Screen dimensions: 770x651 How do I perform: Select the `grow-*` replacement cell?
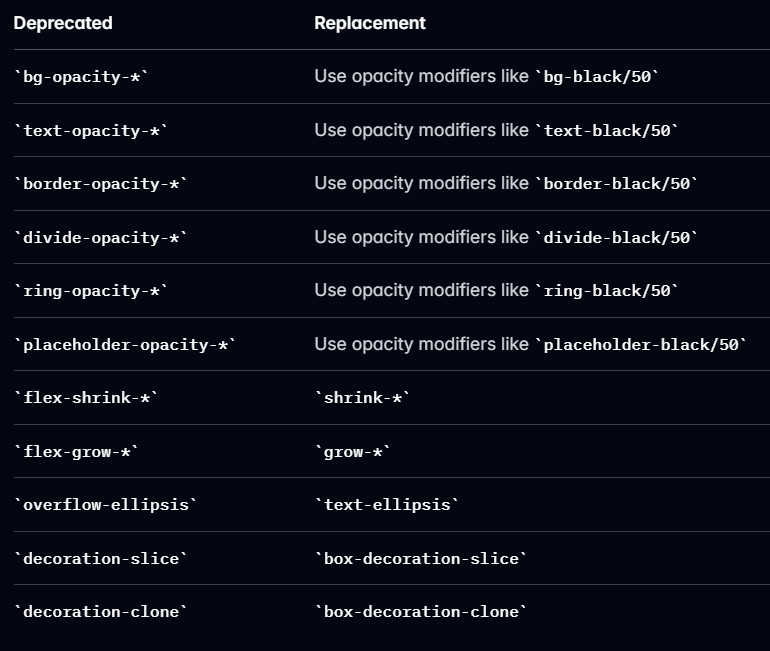(353, 452)
